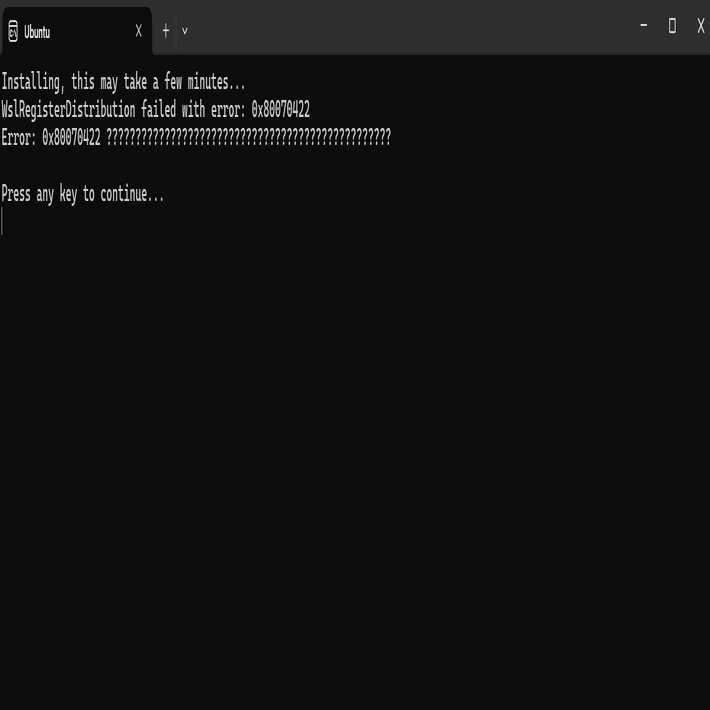
Task: Click "Press any key to continue..." text
Action: (x=83, y=194)
